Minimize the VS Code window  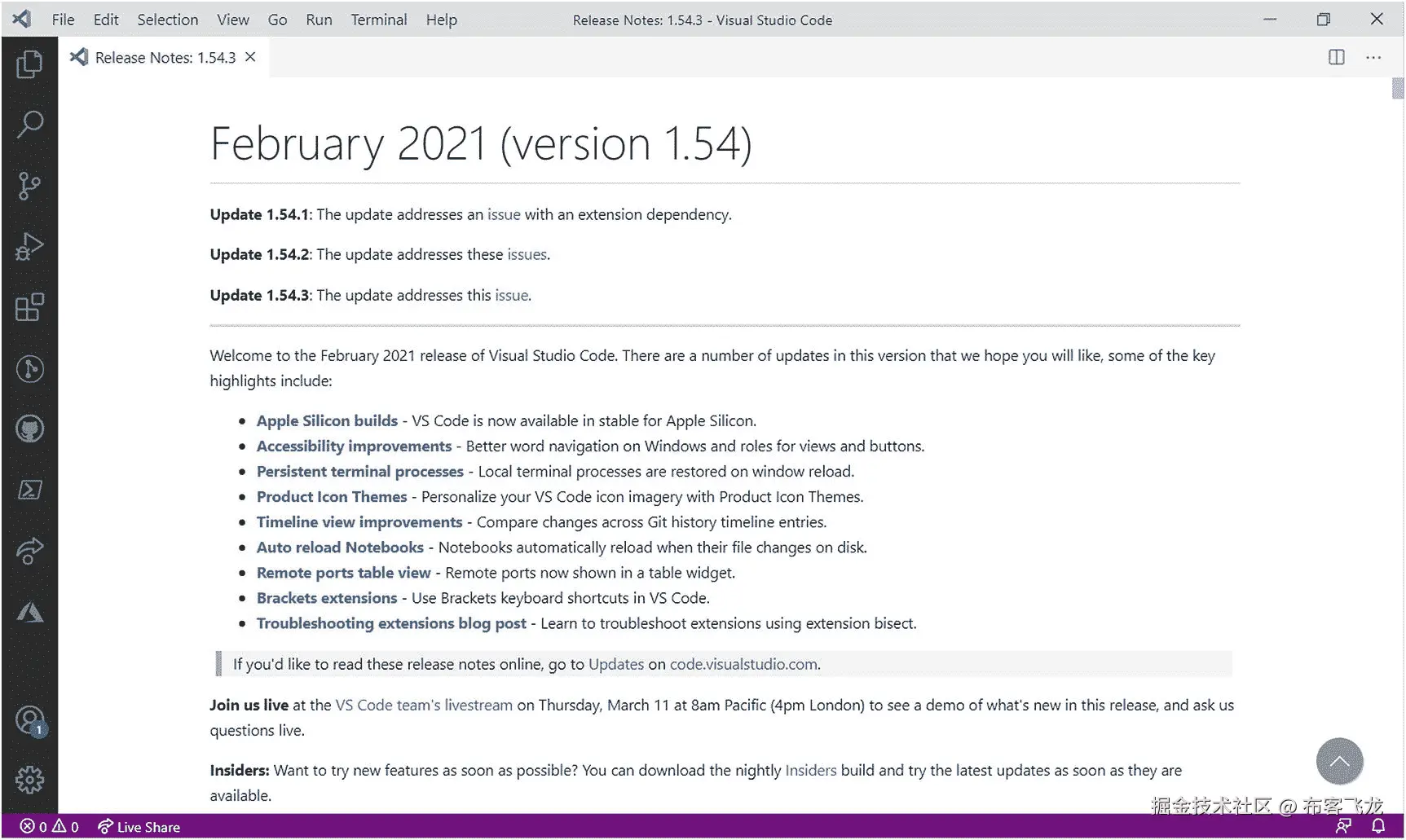tap(1270, 19)
